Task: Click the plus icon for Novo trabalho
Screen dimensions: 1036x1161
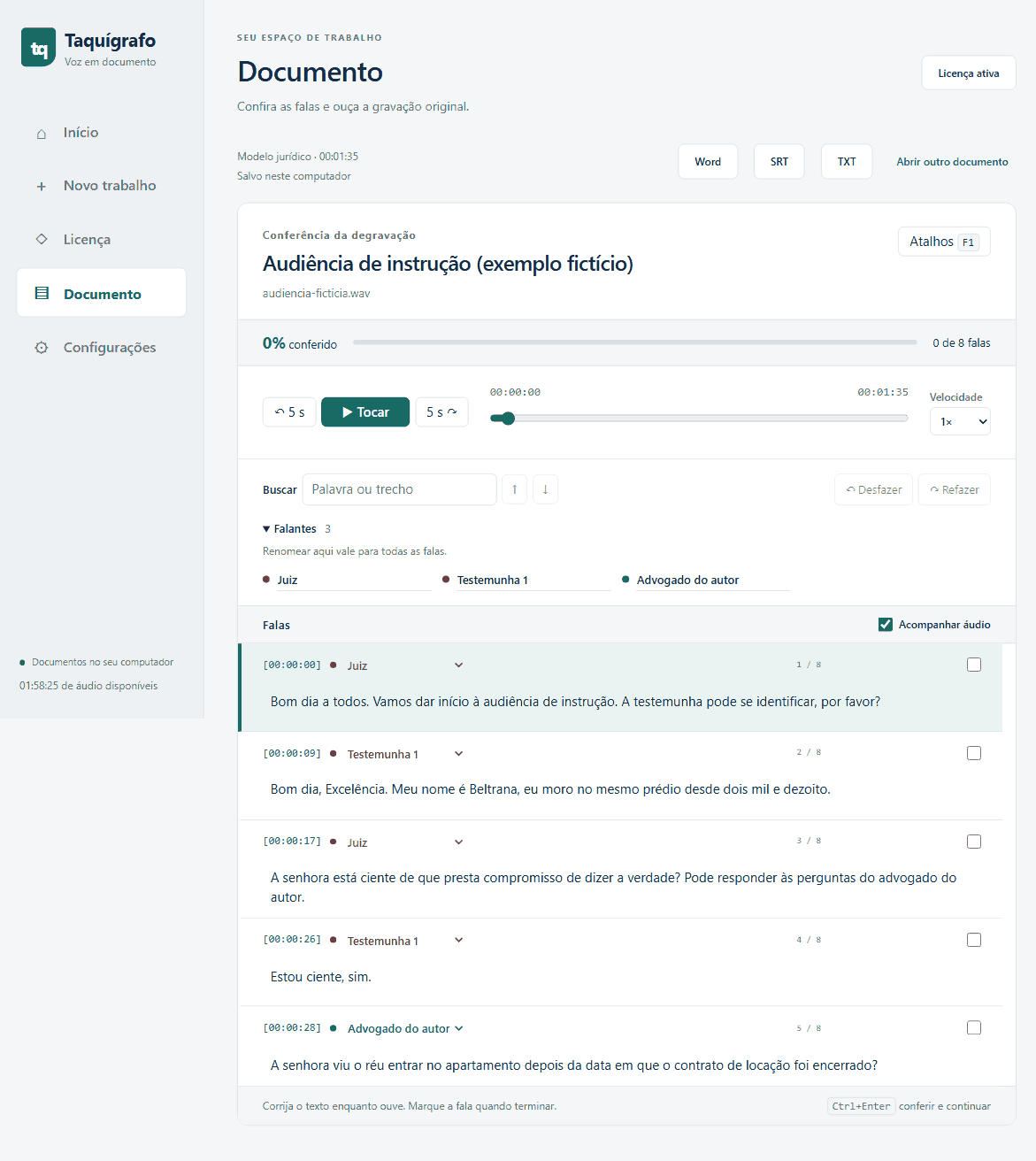Action: click(x=42, y=187)
